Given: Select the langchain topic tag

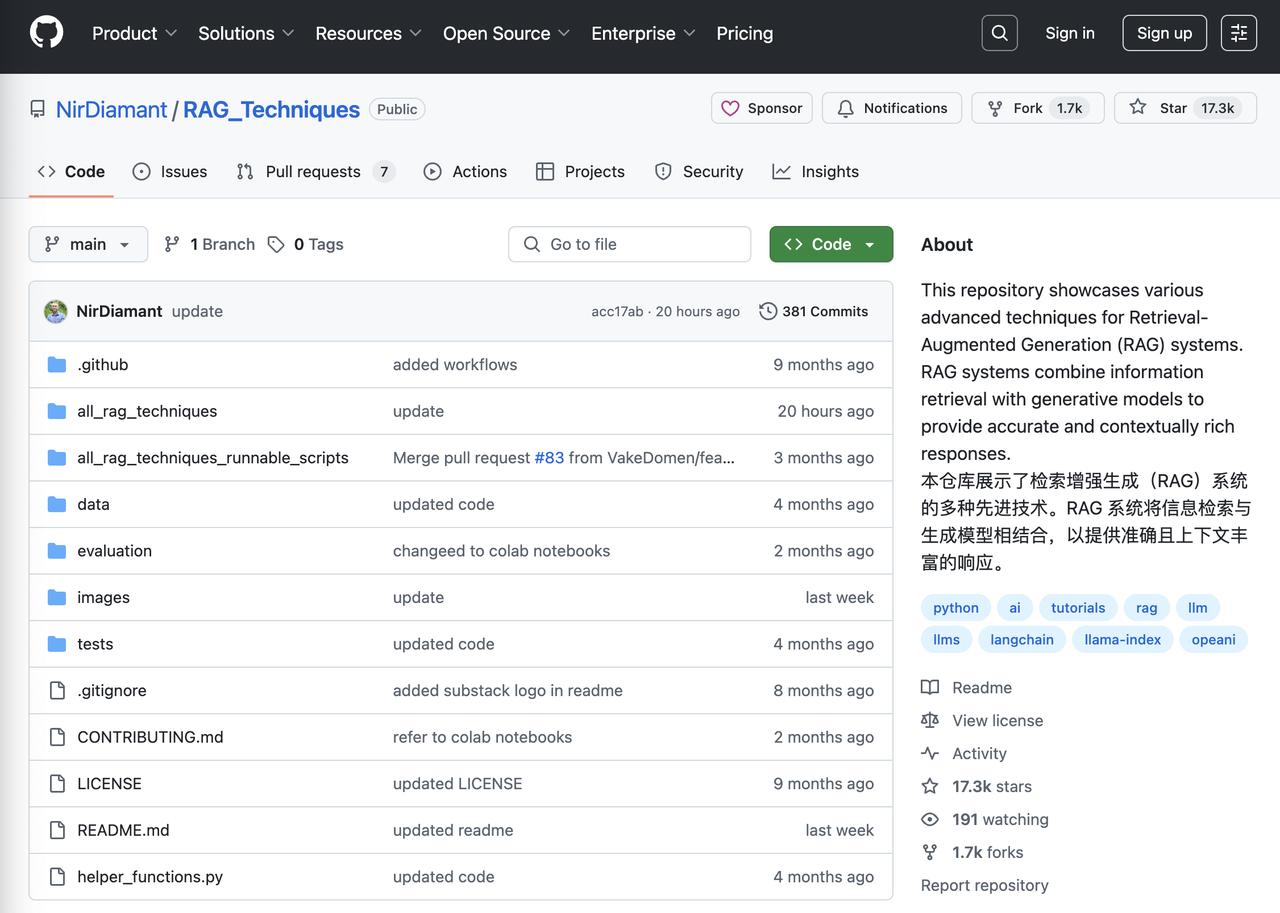Looking at the screenshot, I should pos(1021,639).
